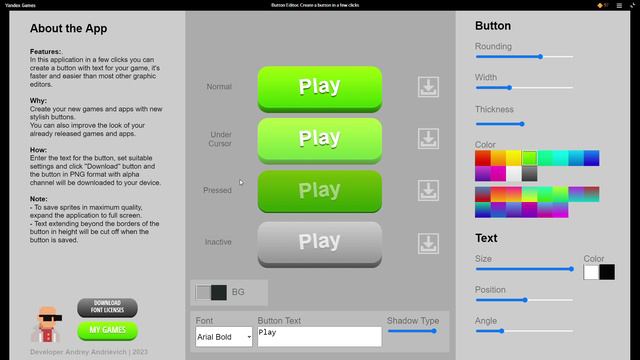
Task: Click the Inactive Play button preview
Action: click(320, 244)
